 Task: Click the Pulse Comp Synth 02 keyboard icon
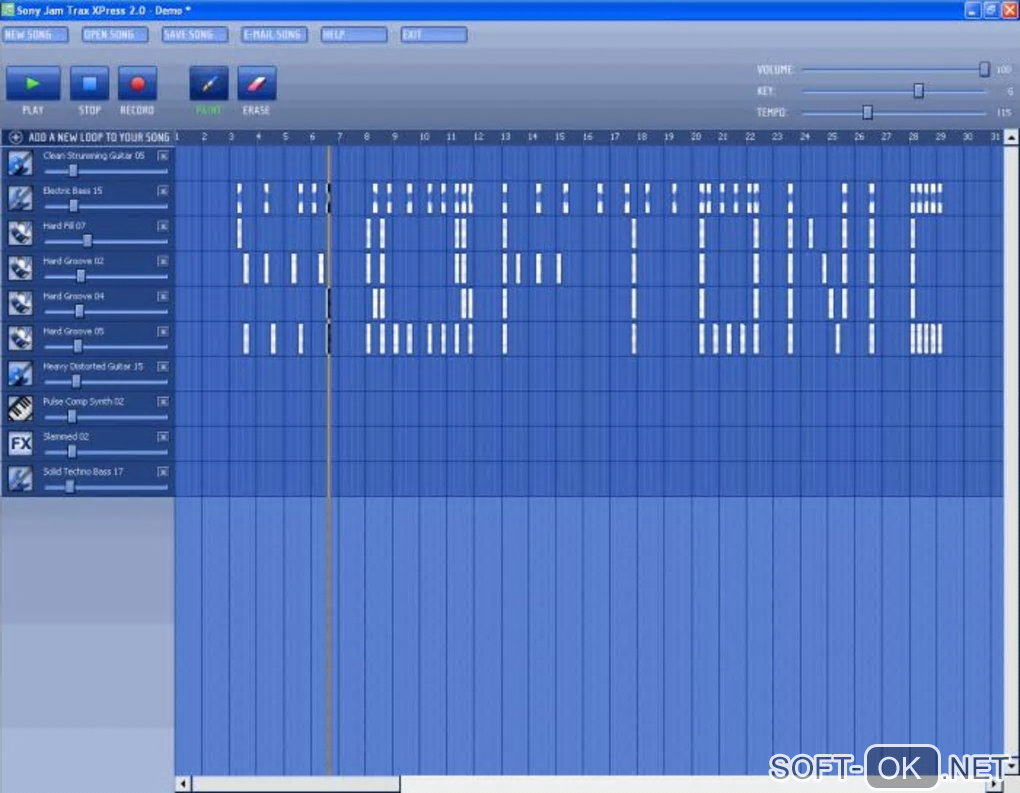(20, 409)
